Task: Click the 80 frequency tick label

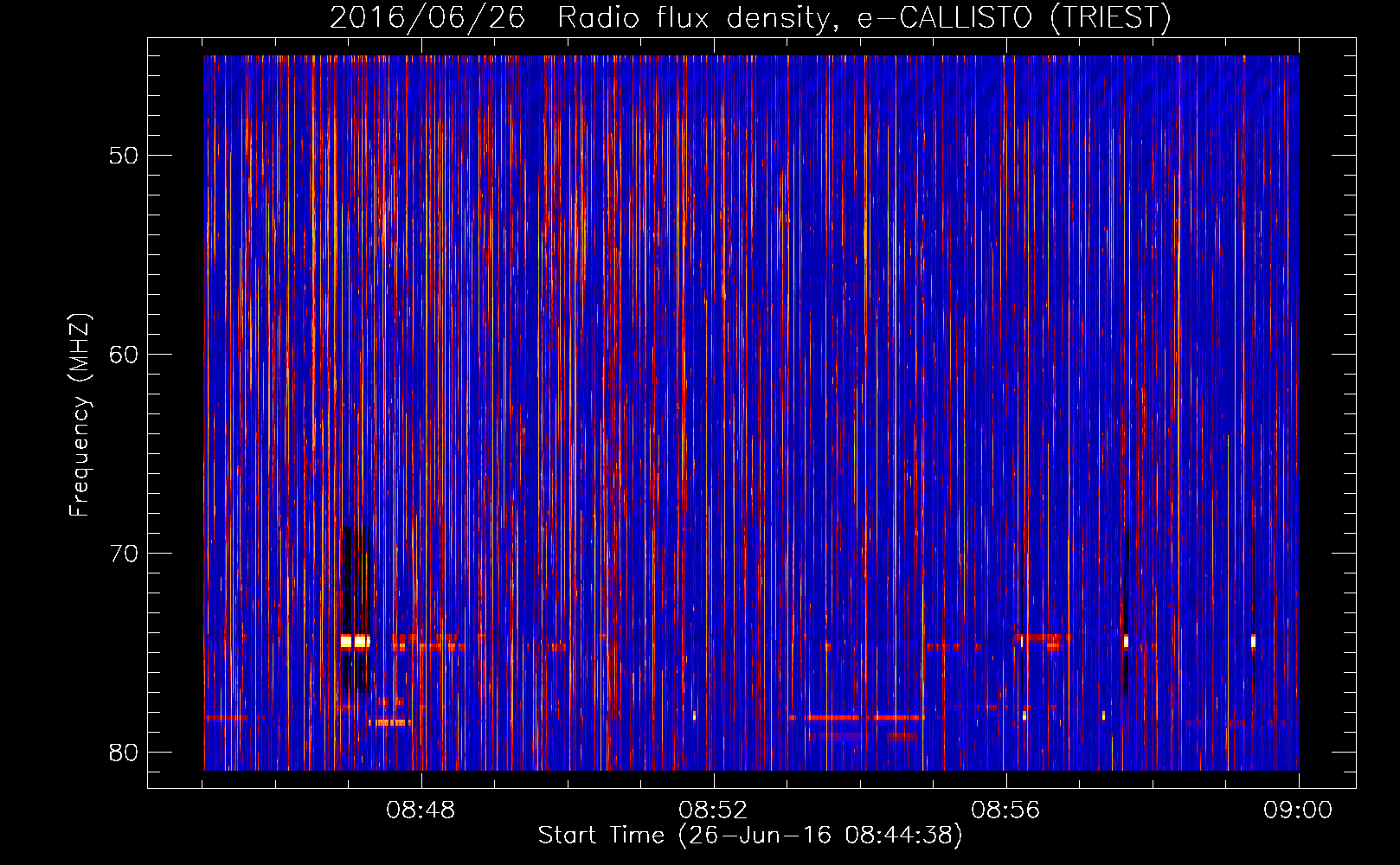Action: click(125, 753)
